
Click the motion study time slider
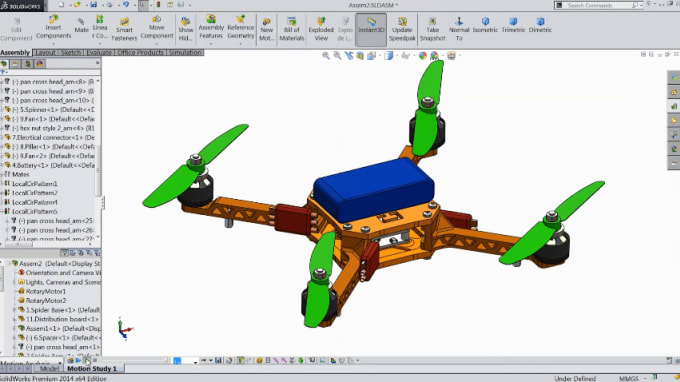pos(134,360)
